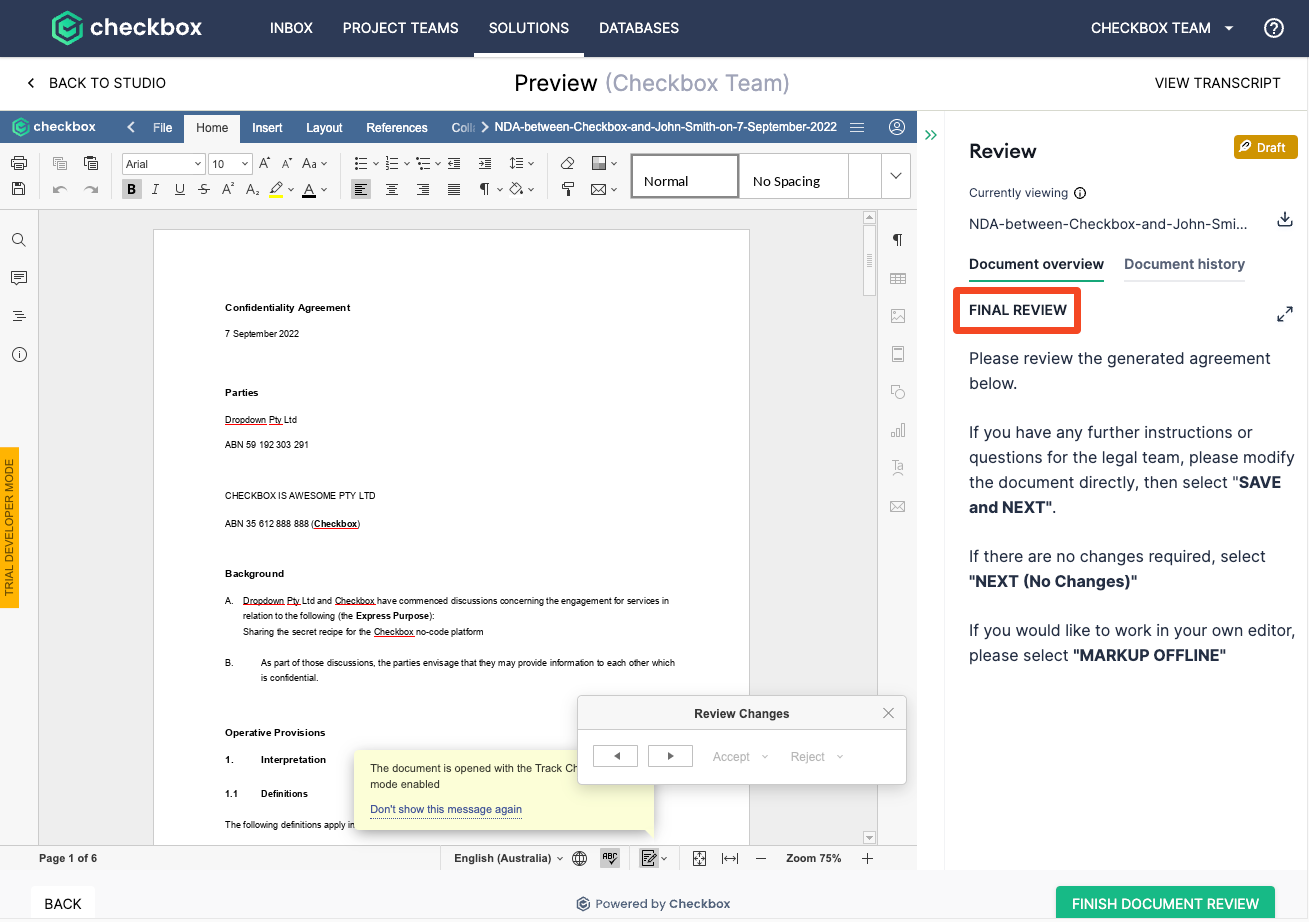Viewport: 1309px width, 922px height.
Task: Select the Normal paragraph style
Action: [x=685, y=176]
